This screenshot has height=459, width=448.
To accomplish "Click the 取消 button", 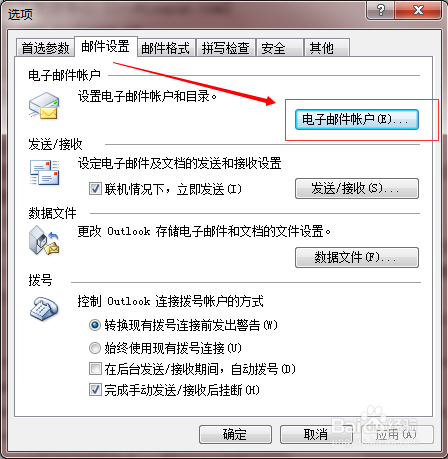I will pos(316,434).
